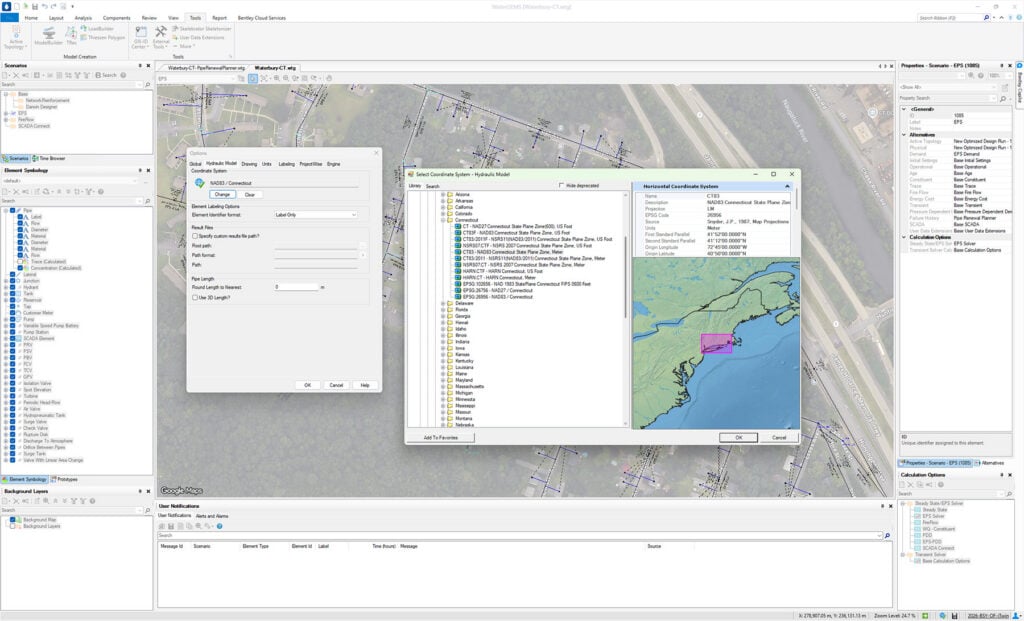Click the Thiessen Polygon ribbon tool
Viewport: 1024px width, 621px height.
(x=103, y=38)
